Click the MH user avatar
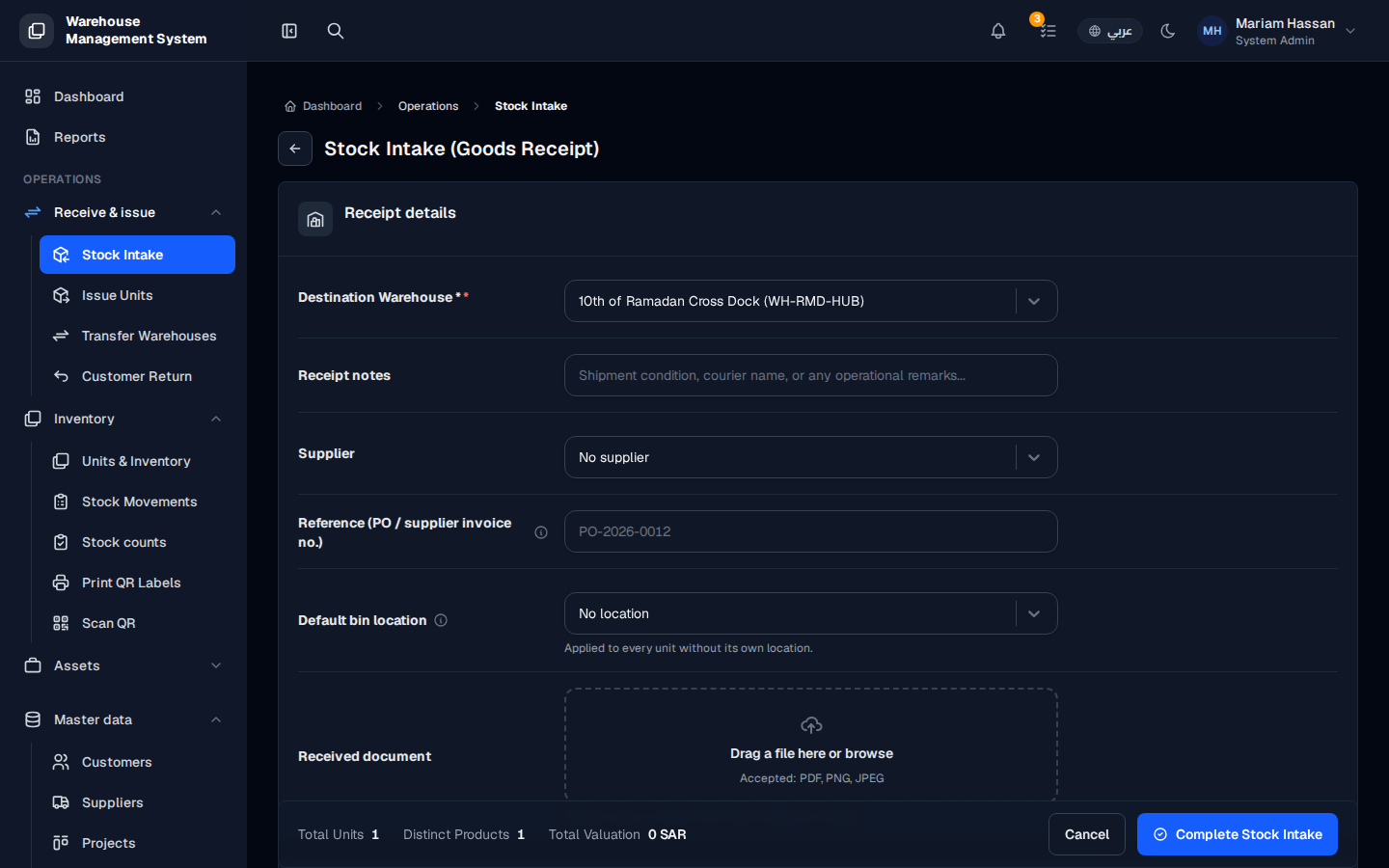 click(1212, 31)
